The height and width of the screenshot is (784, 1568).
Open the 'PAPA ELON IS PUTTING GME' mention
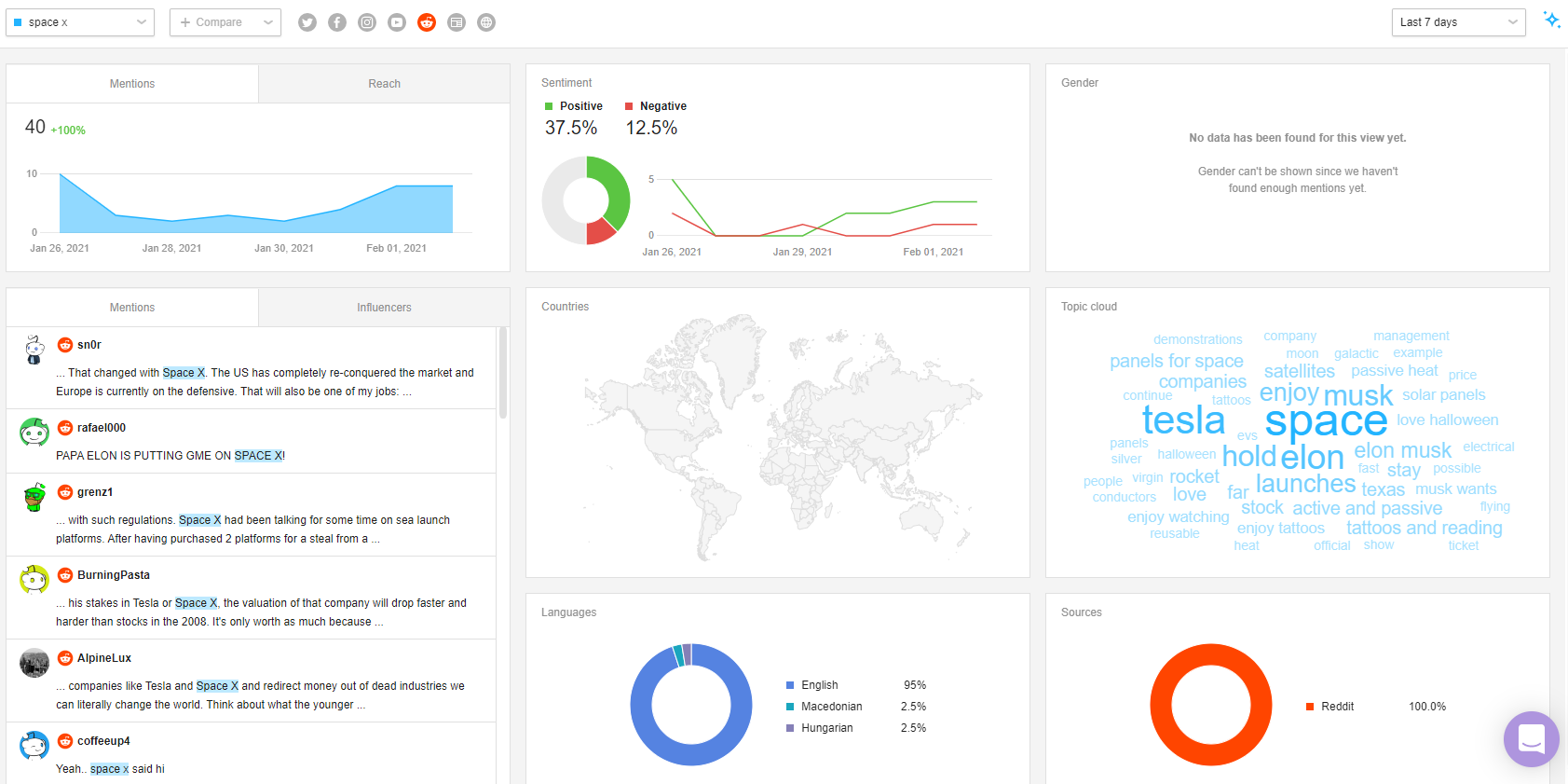(x=251, y=441)
